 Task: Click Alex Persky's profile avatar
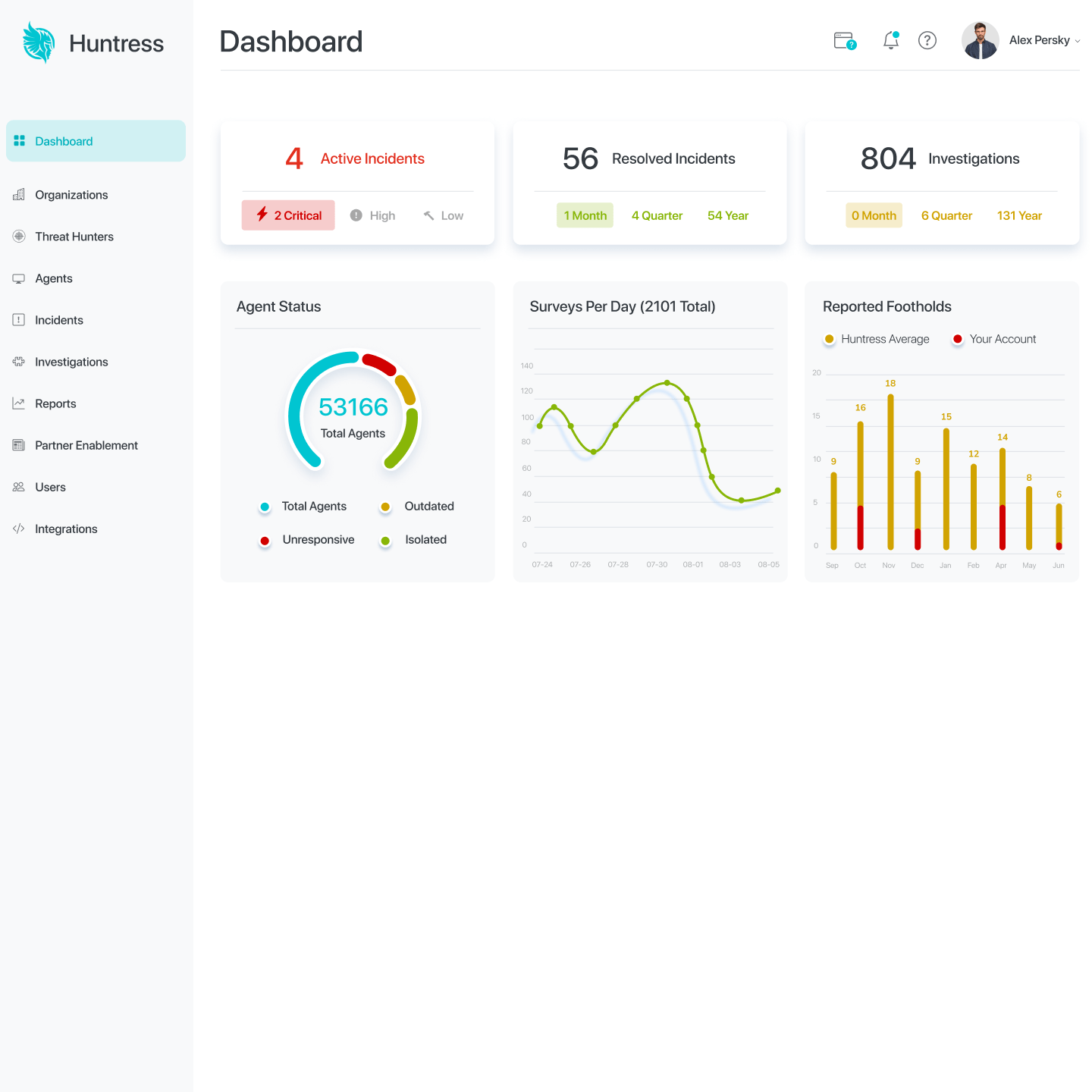tap(980, 40)
